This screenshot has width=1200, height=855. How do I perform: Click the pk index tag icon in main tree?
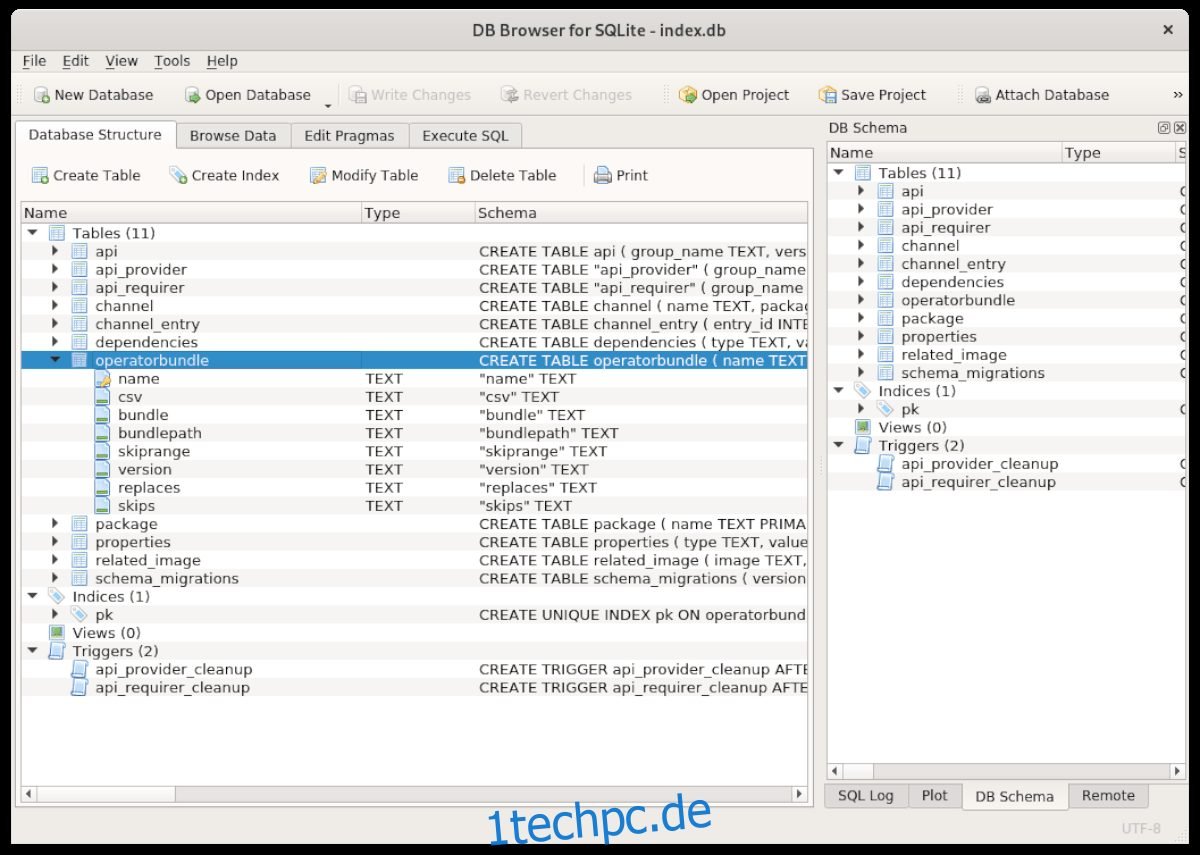pyautogui.click(x=79, y=615)
